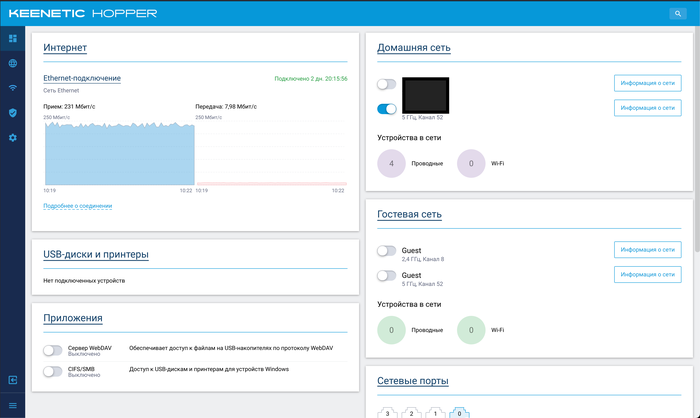Click Информация о сети for the home 5 ГГц network
The image size is (700, 418).
pos(647,108)
